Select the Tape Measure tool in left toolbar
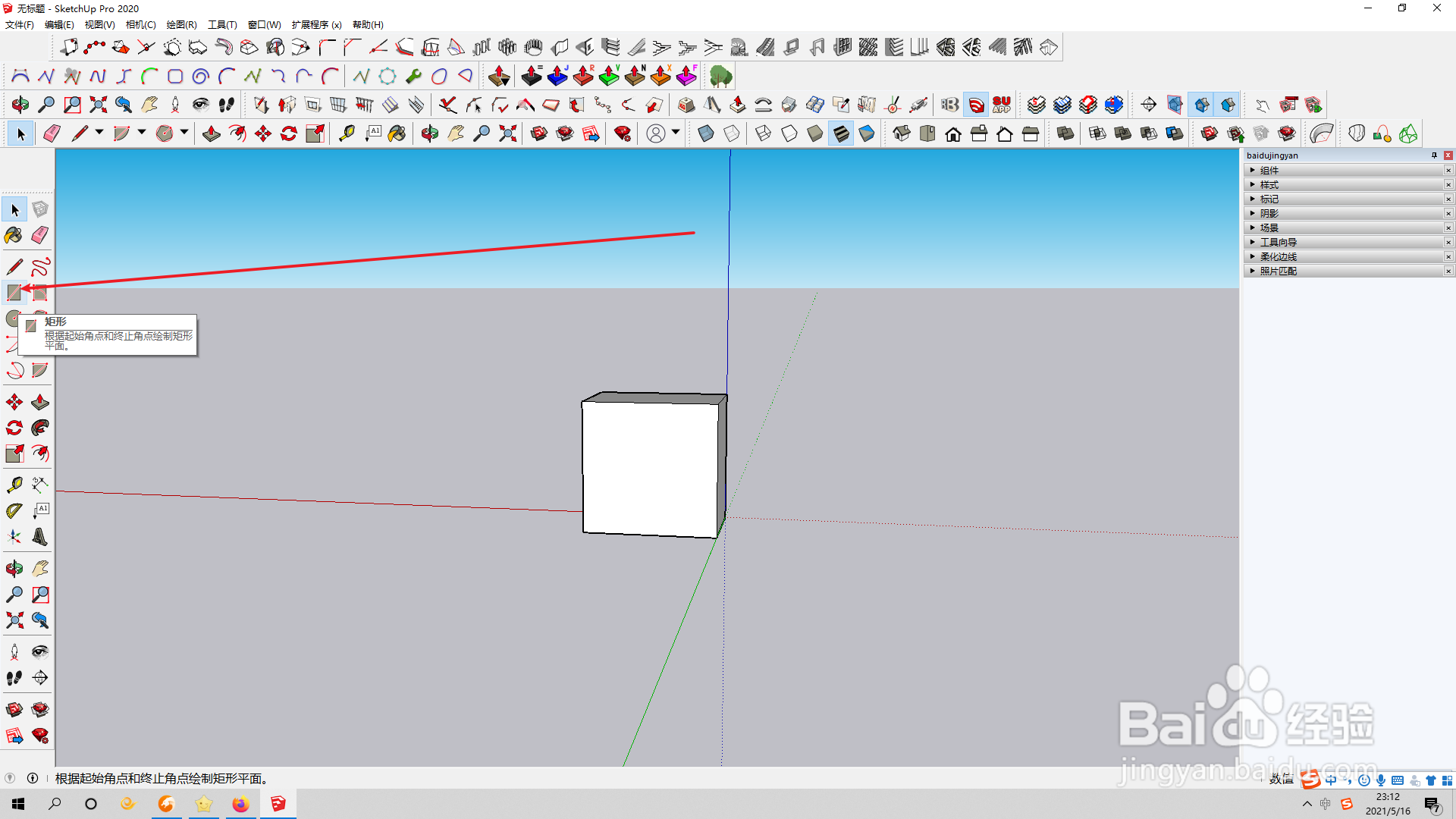 point(14,485)
